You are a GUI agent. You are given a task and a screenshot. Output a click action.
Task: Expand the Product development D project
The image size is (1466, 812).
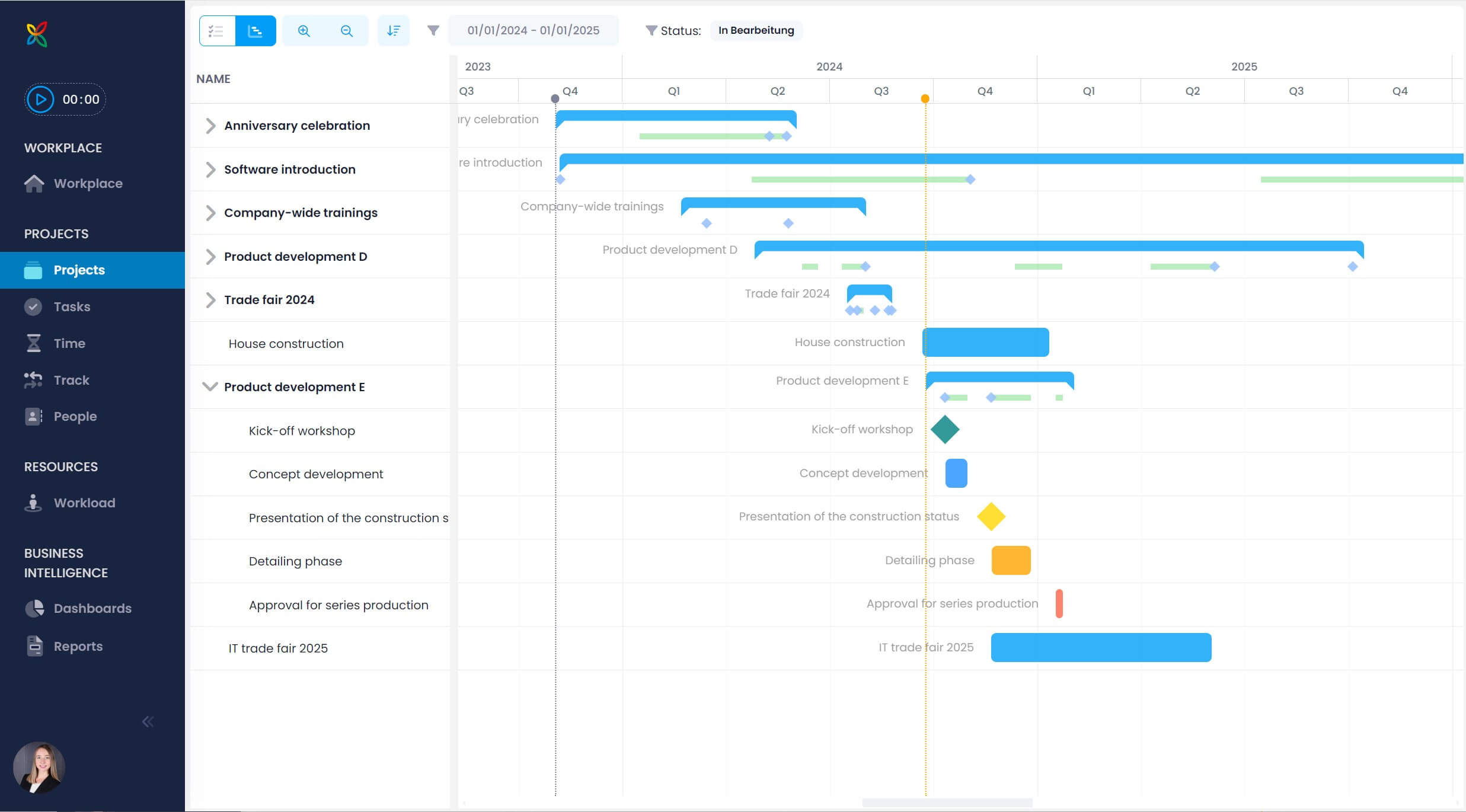tap(210, 257)
